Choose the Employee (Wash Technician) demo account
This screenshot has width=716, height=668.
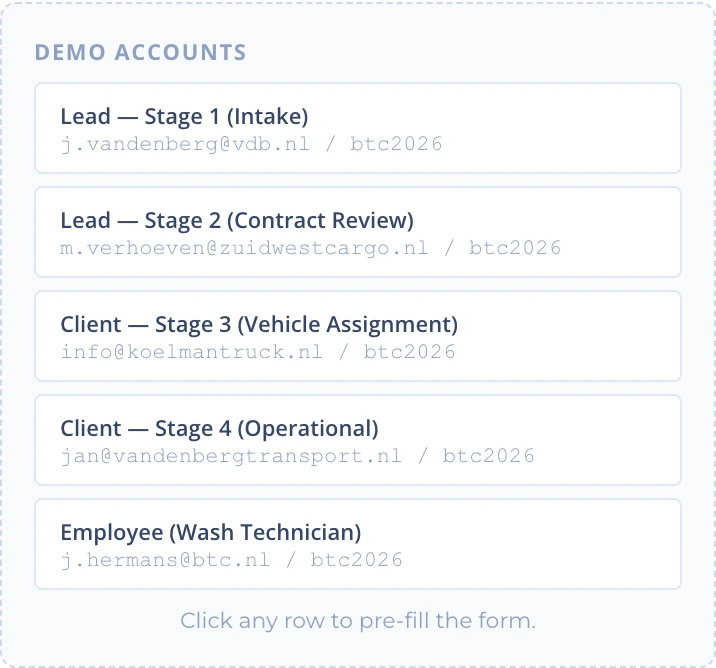pos(358,544)
